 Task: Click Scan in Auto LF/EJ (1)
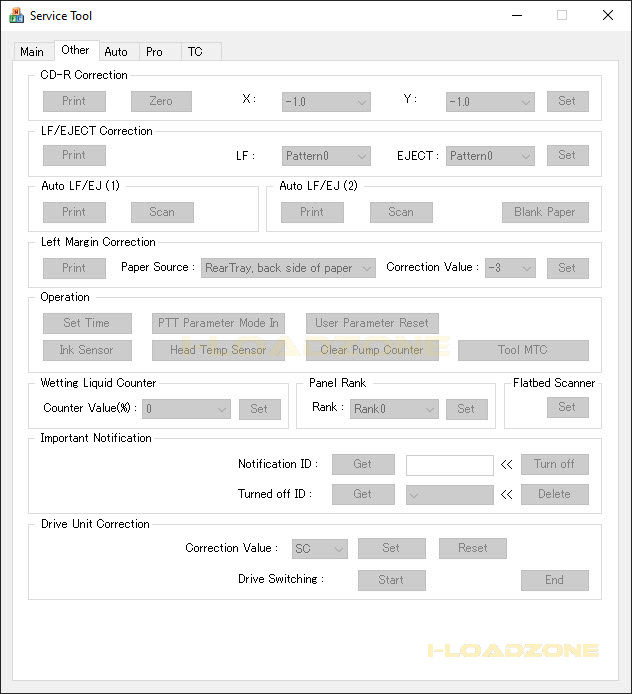162,212
